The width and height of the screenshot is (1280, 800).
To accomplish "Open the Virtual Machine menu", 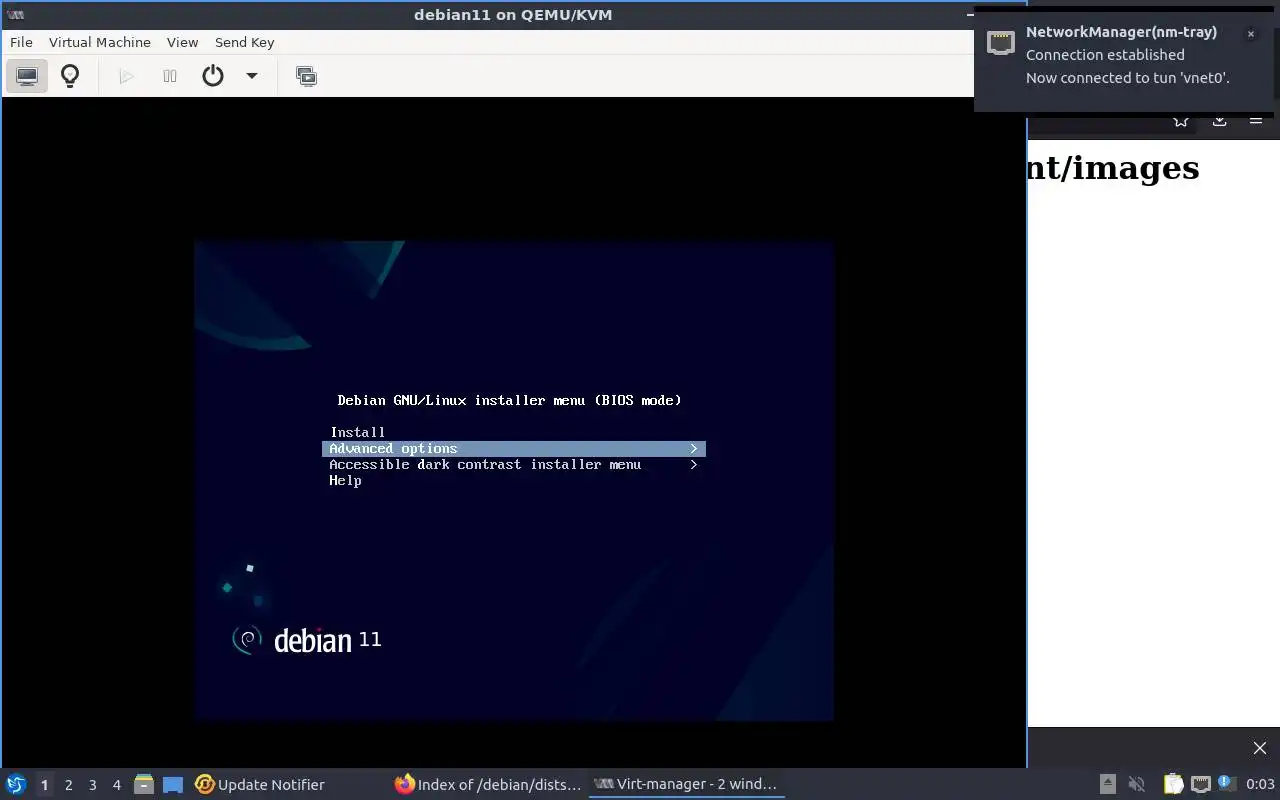I will (x=100, y=42).
